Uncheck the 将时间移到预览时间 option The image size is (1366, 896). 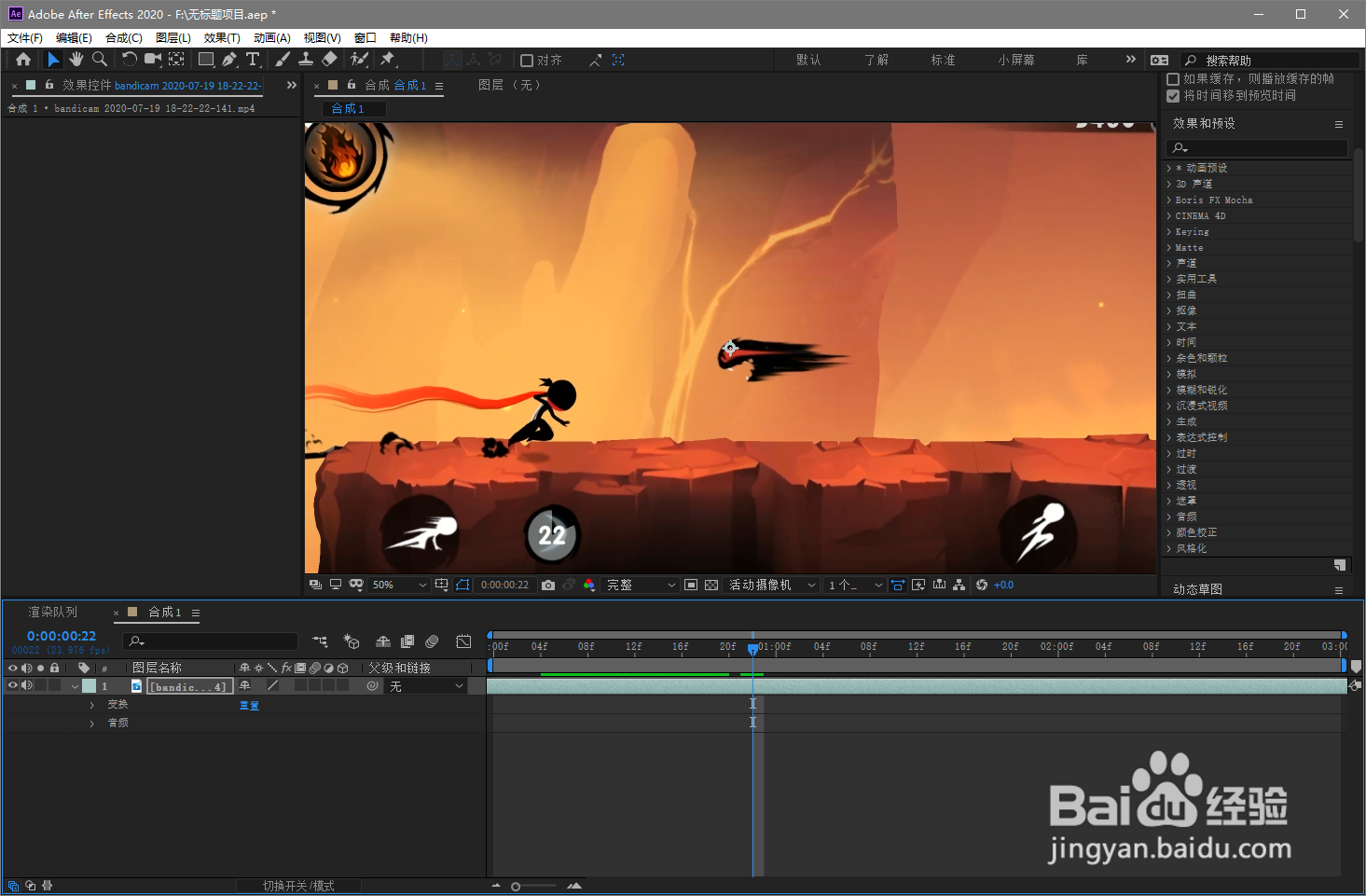pyautogui.click(x=1173, y=95)
